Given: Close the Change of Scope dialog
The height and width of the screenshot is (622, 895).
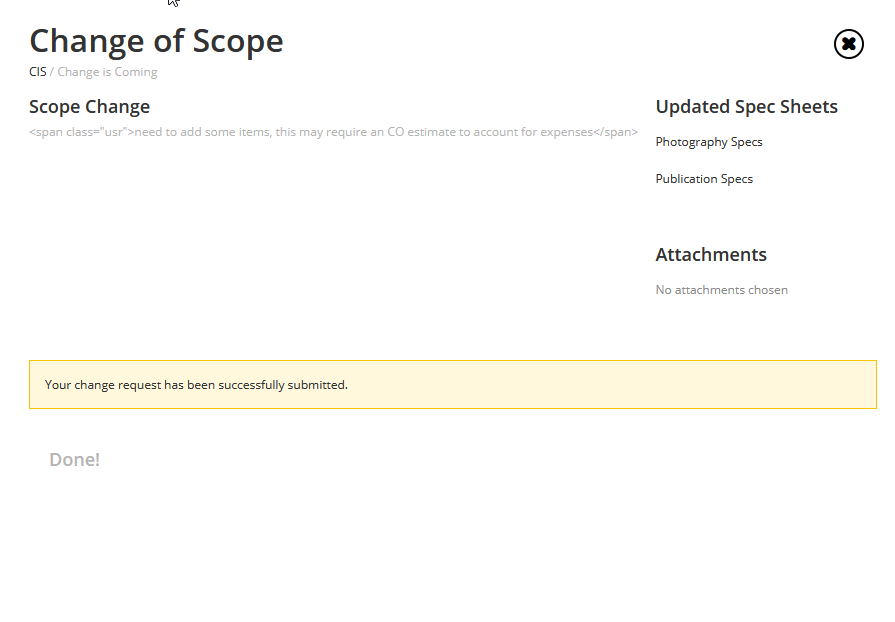Looking at the screenshot, I should pos(849,44).
